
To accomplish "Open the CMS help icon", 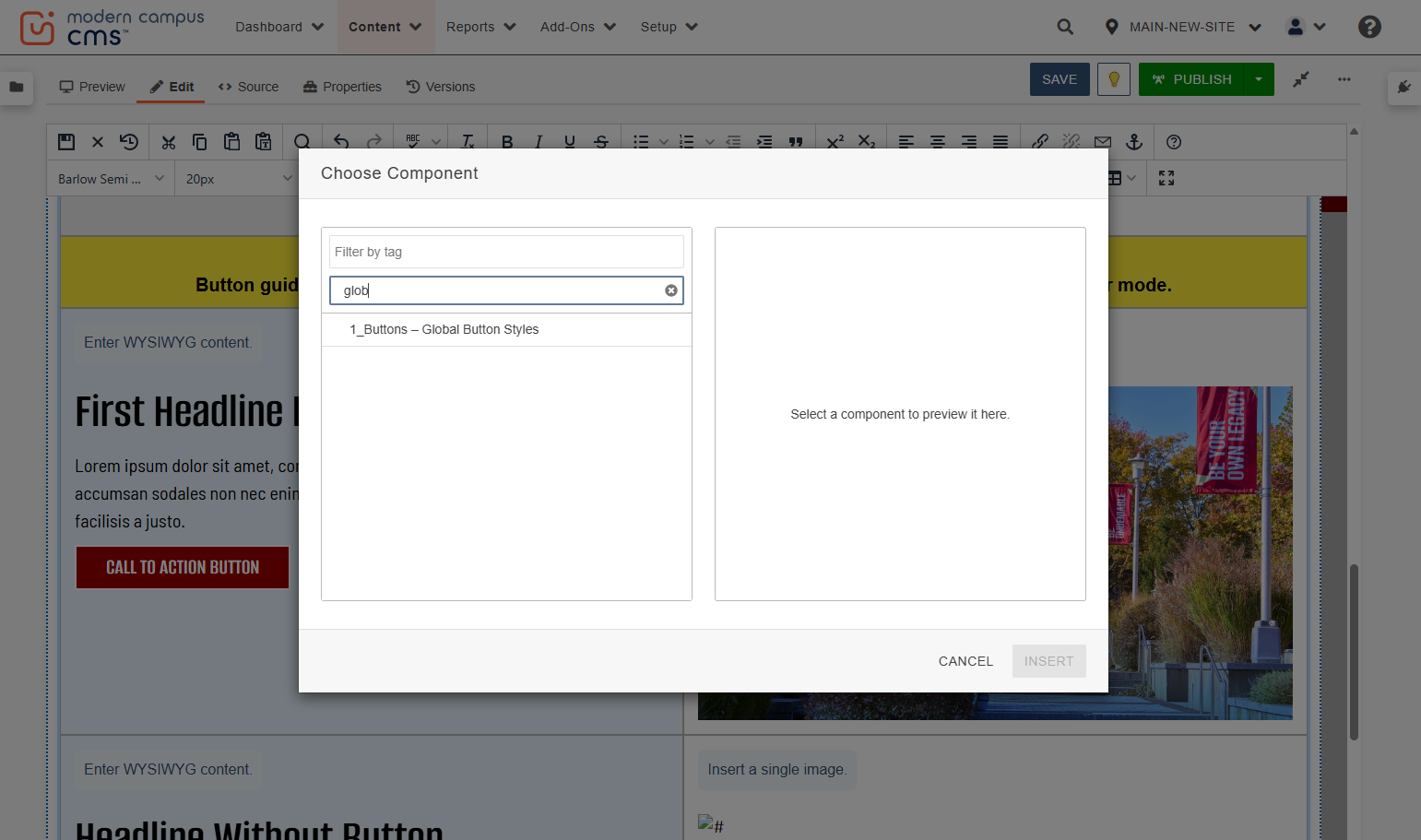I will coord(1369,27).
